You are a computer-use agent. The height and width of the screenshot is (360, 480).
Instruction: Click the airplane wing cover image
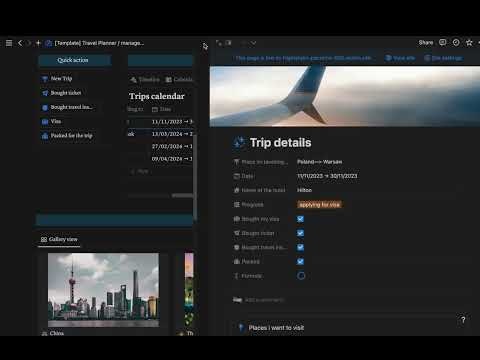tap(345, 96)
